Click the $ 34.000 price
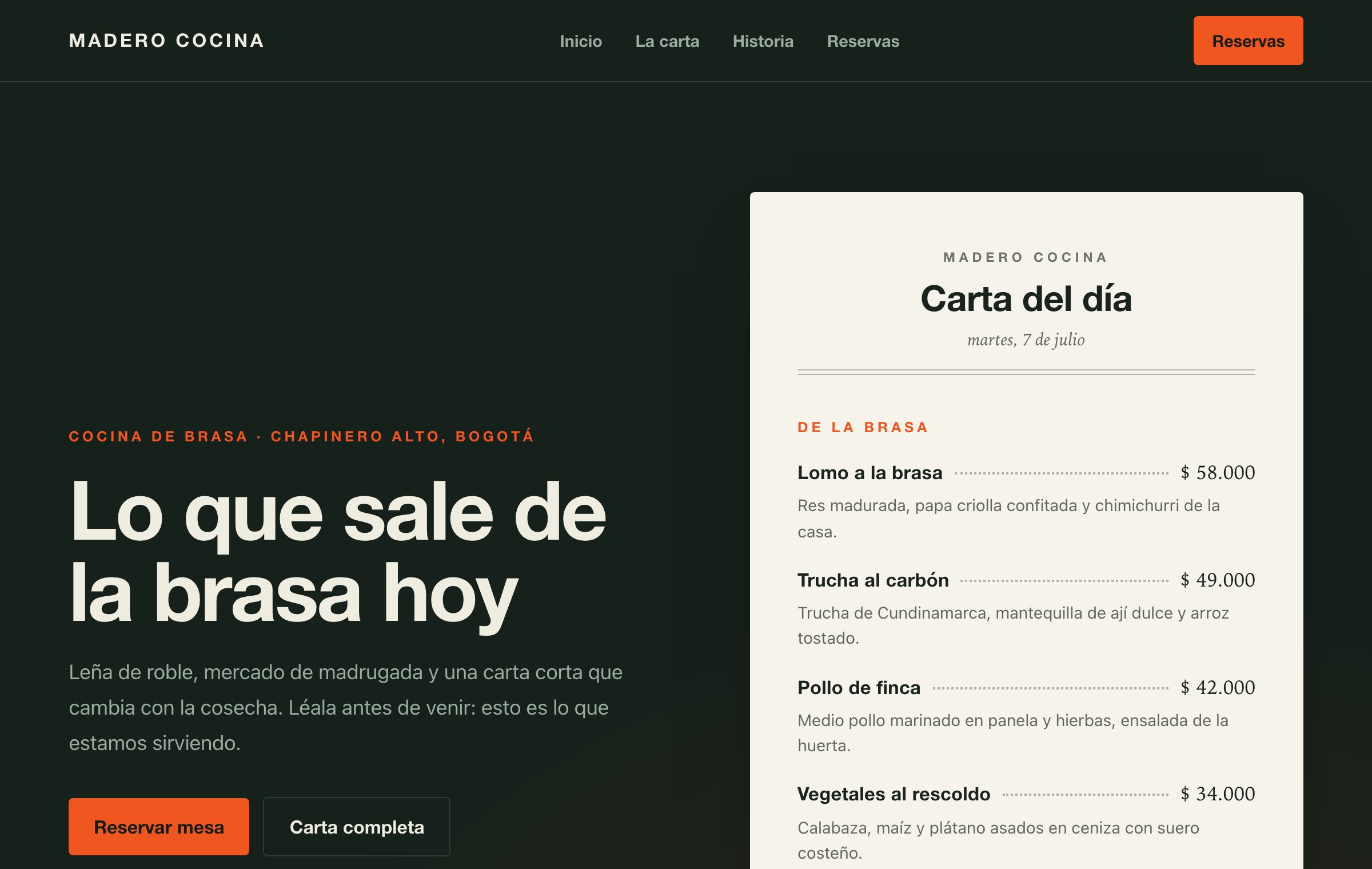 pyautogui.click(x=1218, y=794)
